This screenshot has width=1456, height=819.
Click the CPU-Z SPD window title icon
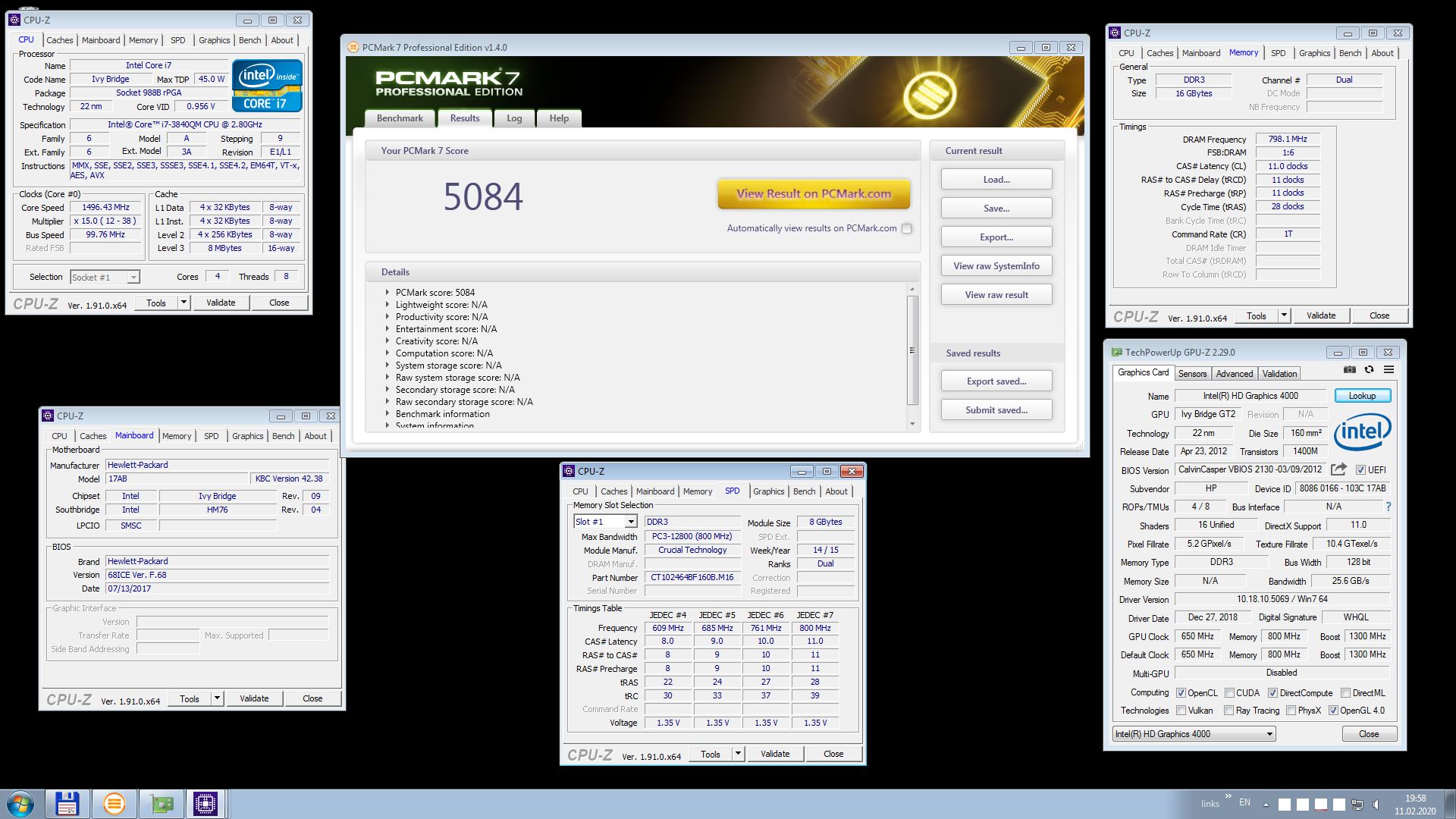point(570,472)
